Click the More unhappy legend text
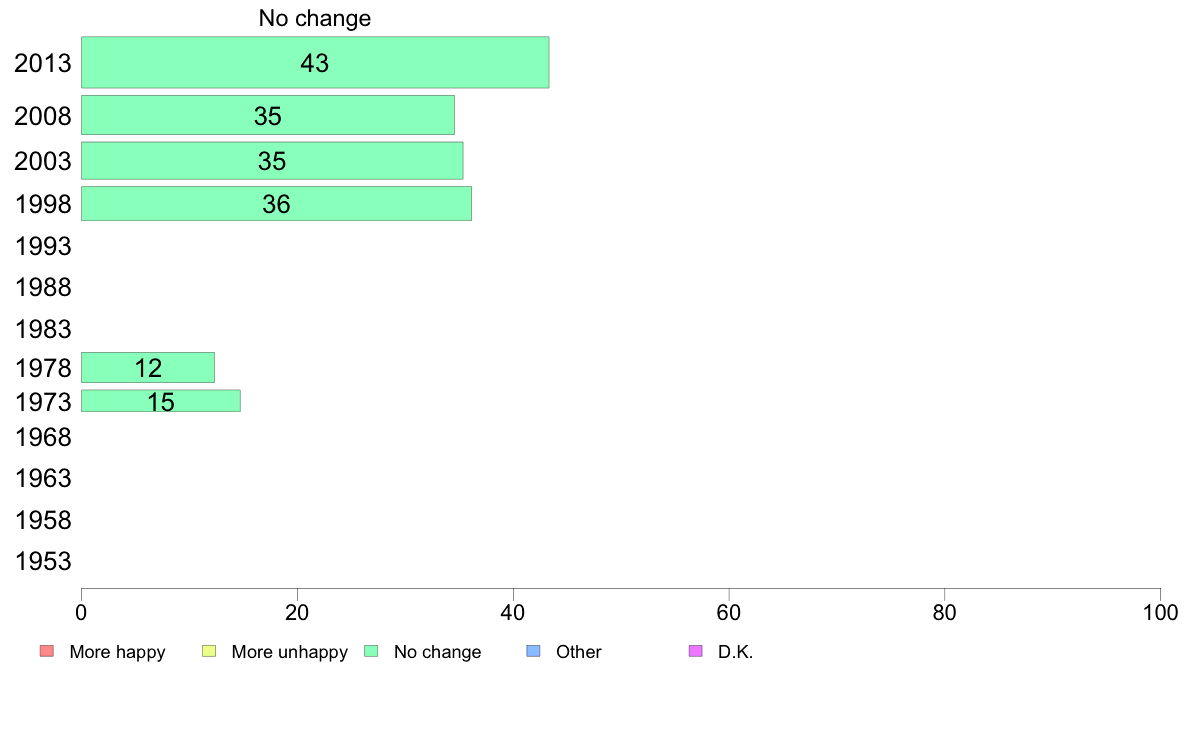 tap(289, 652)
